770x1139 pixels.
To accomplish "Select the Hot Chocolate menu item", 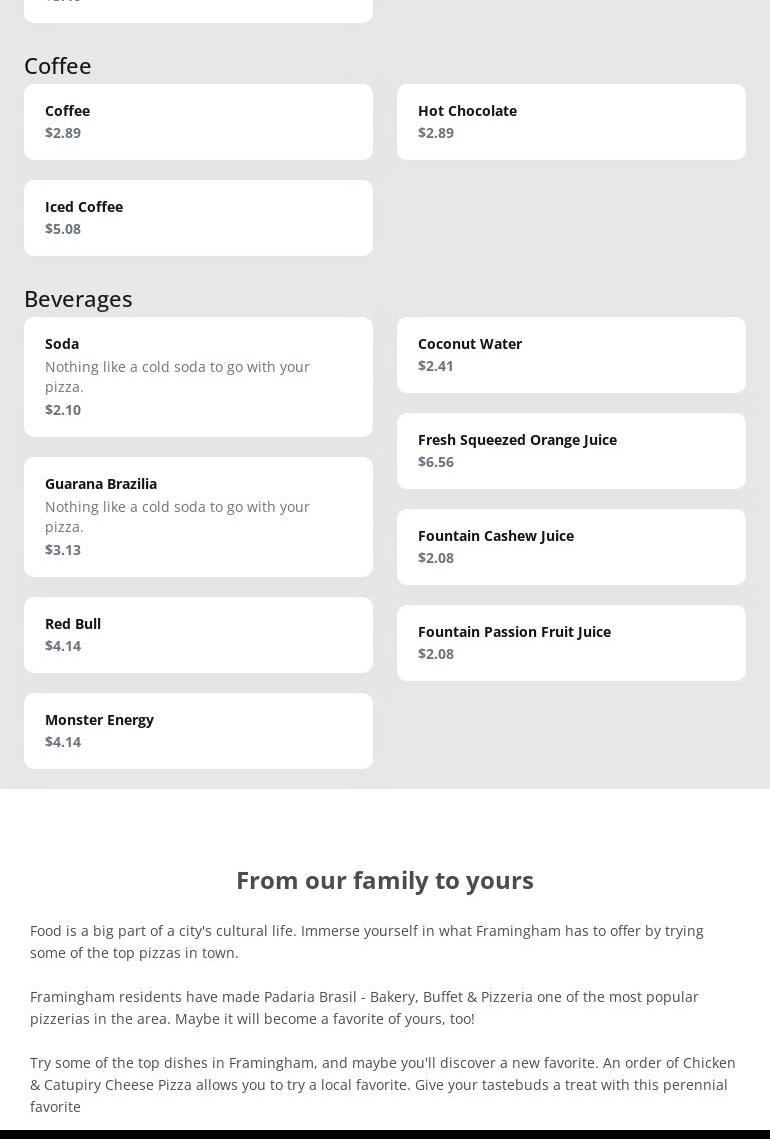I will tap(571, 122).
